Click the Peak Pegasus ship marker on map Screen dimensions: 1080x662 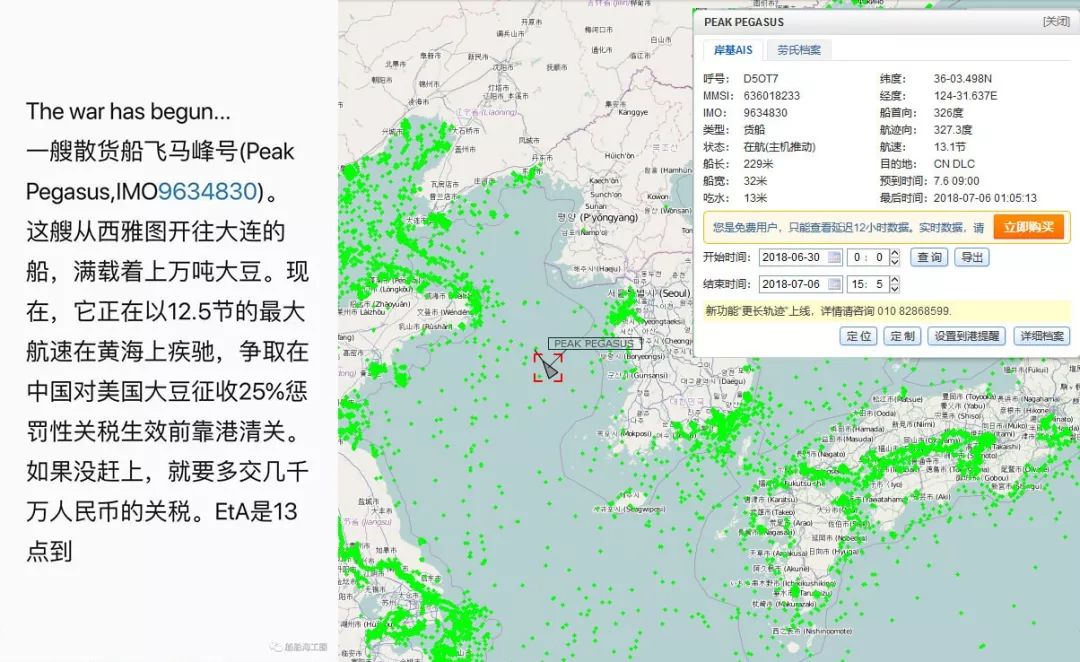coord(549,366)
